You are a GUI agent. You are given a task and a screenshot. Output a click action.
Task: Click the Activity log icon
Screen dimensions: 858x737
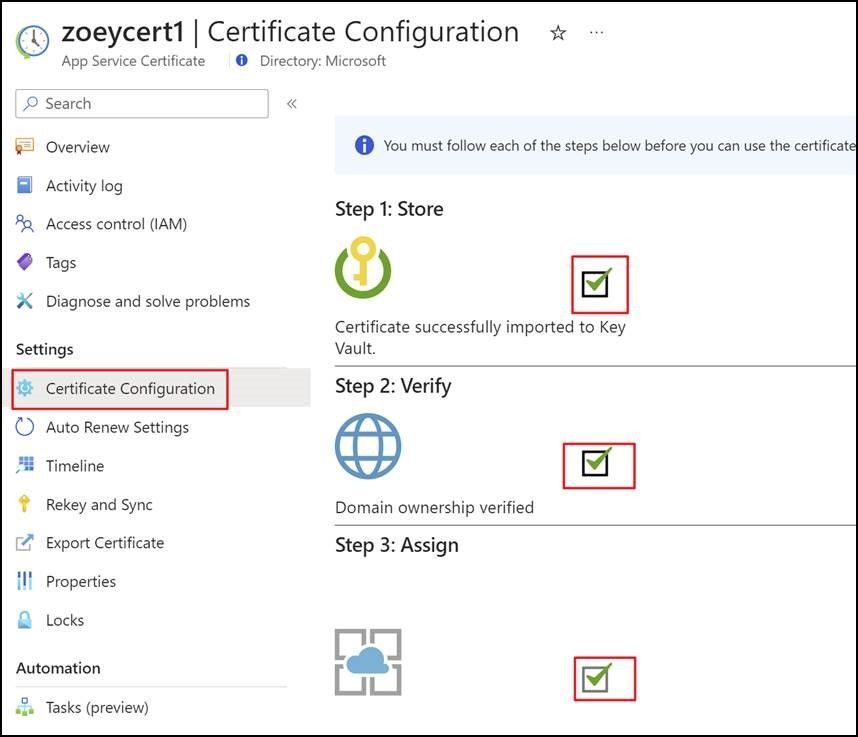coord(25,185)
